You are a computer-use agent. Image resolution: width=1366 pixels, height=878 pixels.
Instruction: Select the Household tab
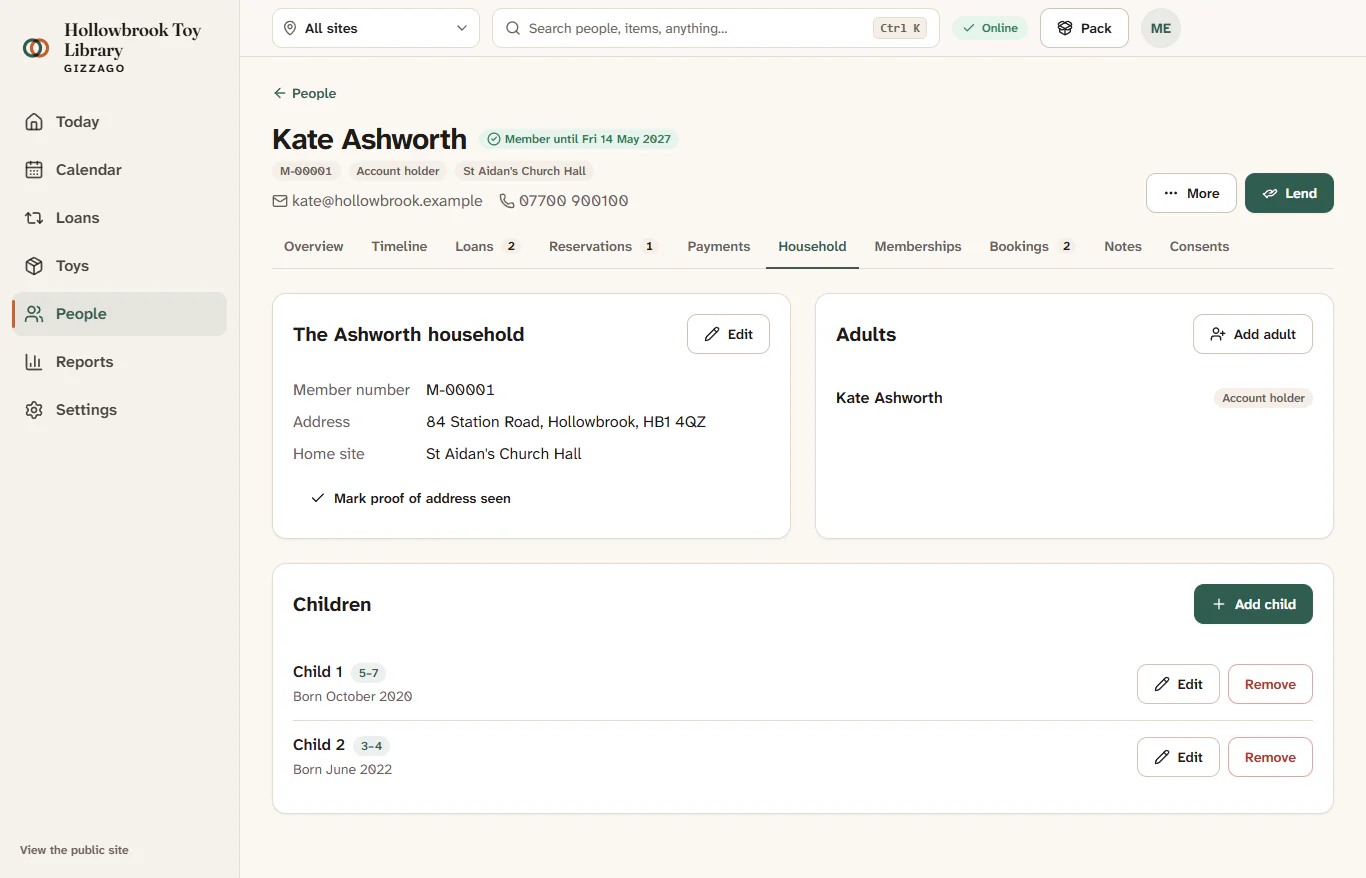click(812, 246)
